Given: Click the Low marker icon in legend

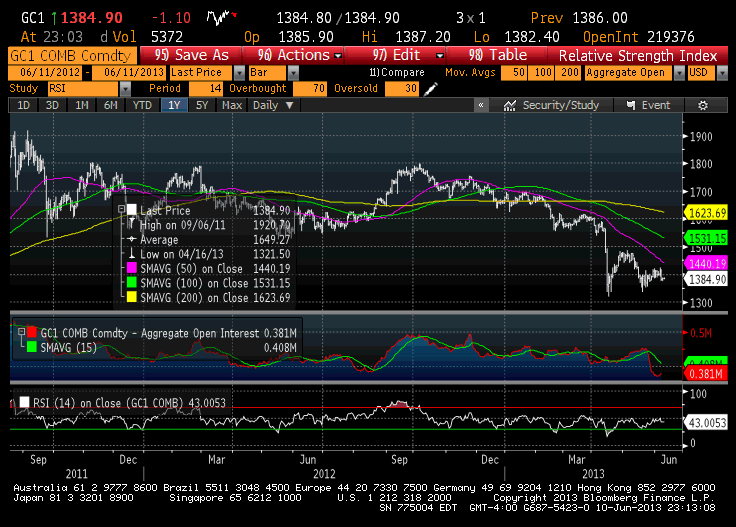Looking at the screenshot, I should 131,254.
